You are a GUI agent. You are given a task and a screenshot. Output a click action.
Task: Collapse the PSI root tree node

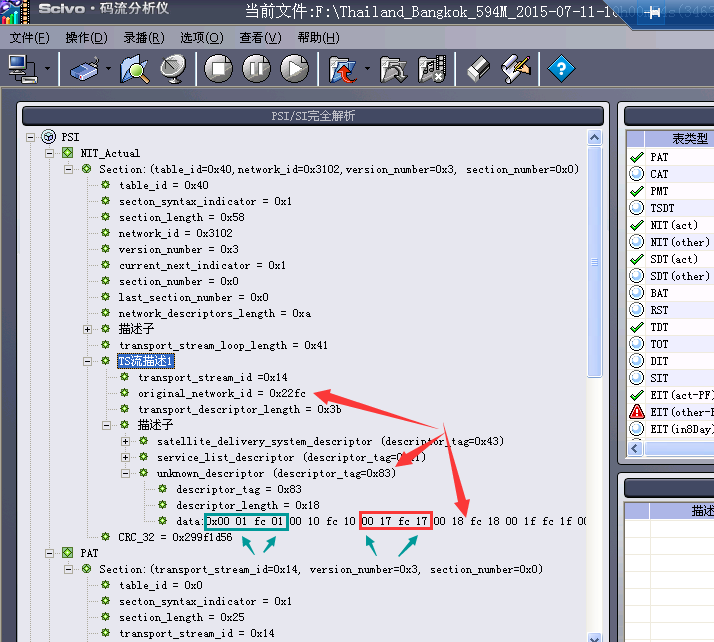click(30, 137)
